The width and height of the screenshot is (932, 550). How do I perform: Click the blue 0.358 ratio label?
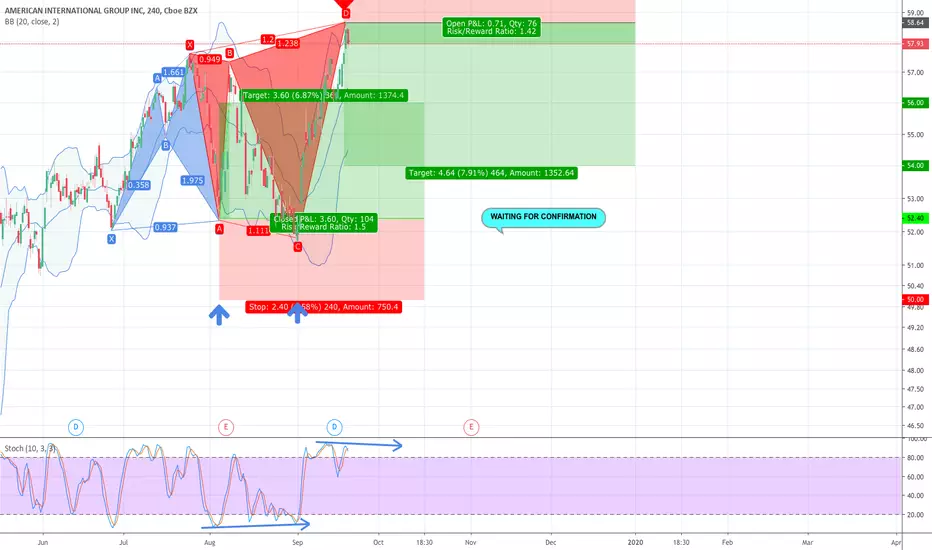(x=138, y=185)
